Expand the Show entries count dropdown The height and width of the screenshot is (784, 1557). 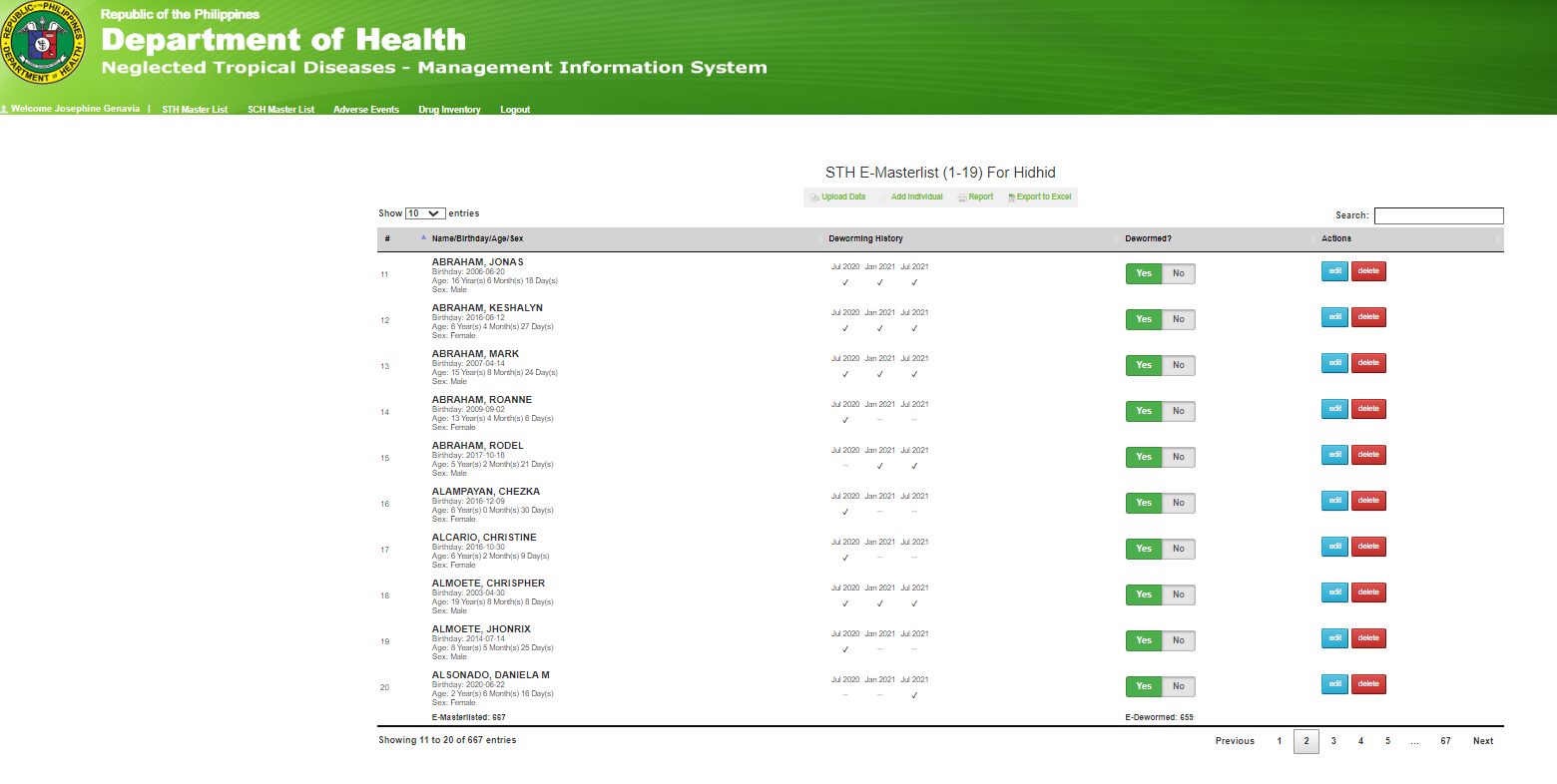(x=425, y=213)
